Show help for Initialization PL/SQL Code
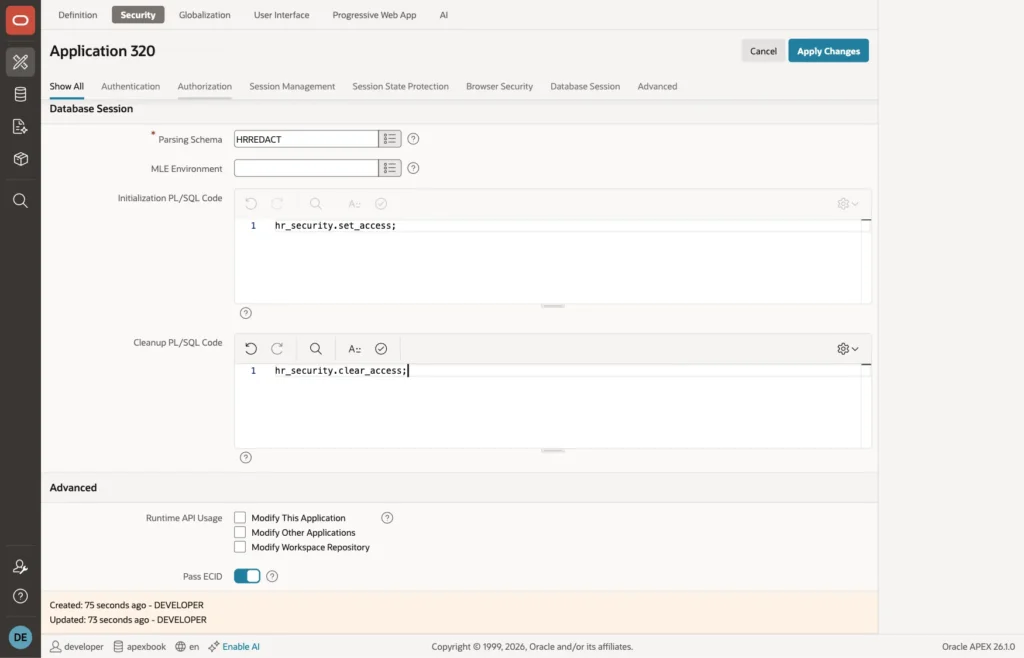 click(246, 313)
